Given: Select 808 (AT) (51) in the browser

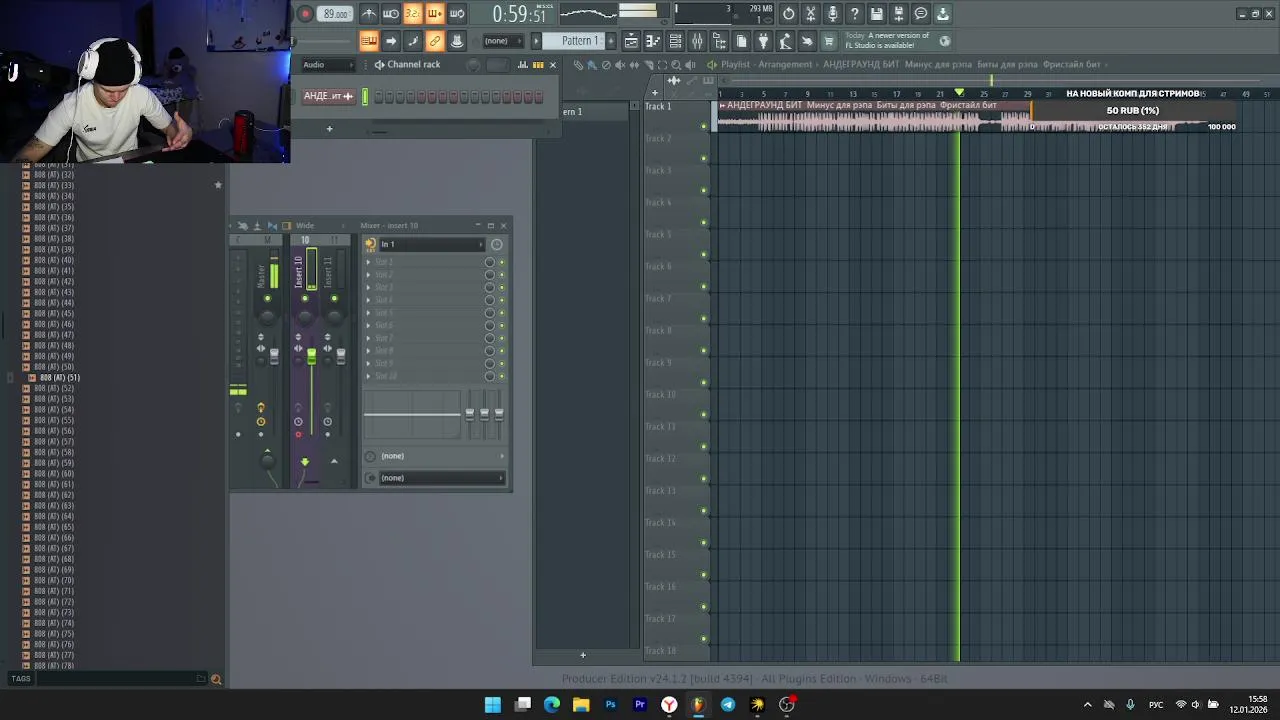Looking at the screenshot, I should click(x=60, y=378).
